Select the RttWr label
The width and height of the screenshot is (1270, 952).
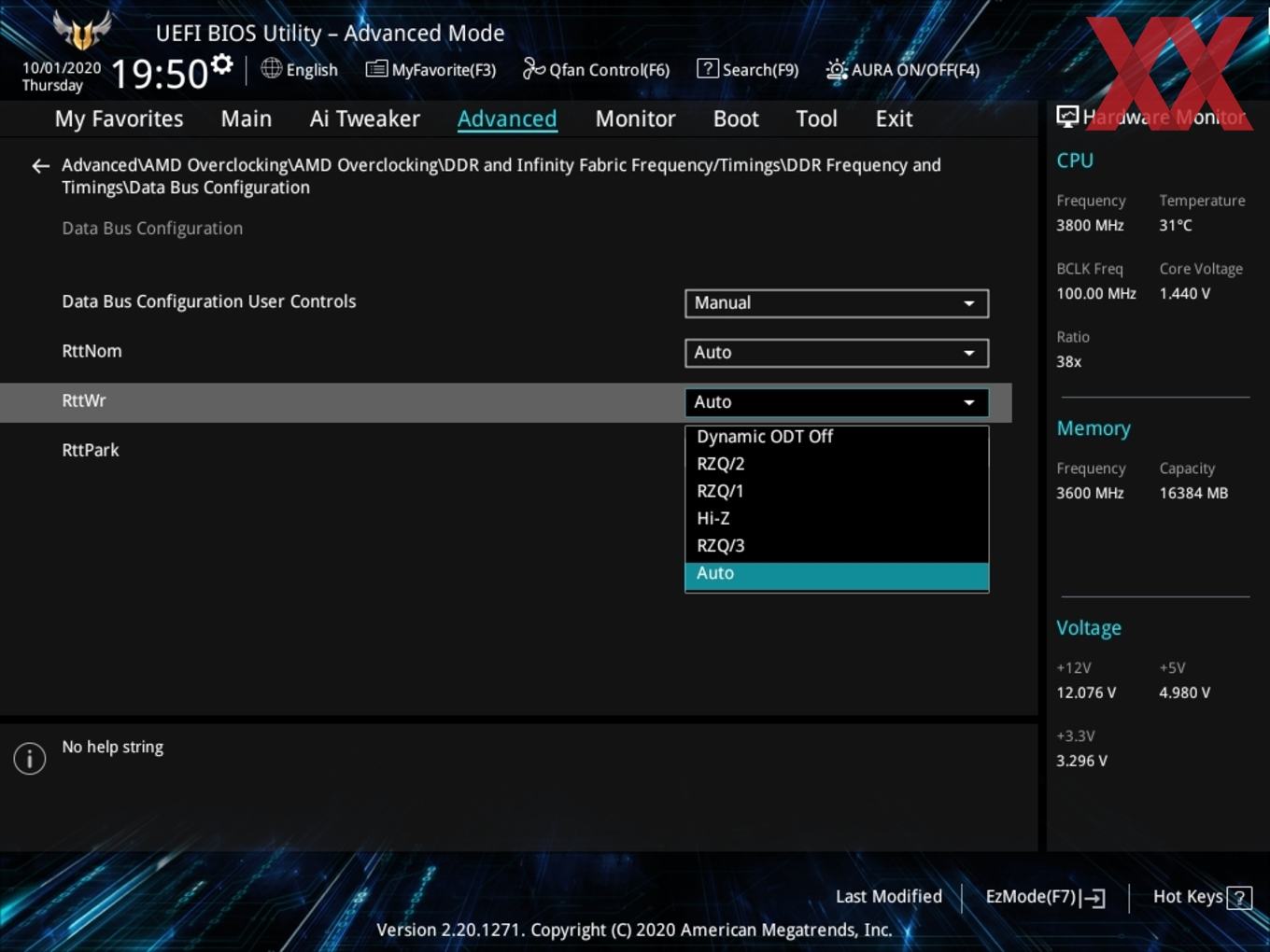(84, 401)
